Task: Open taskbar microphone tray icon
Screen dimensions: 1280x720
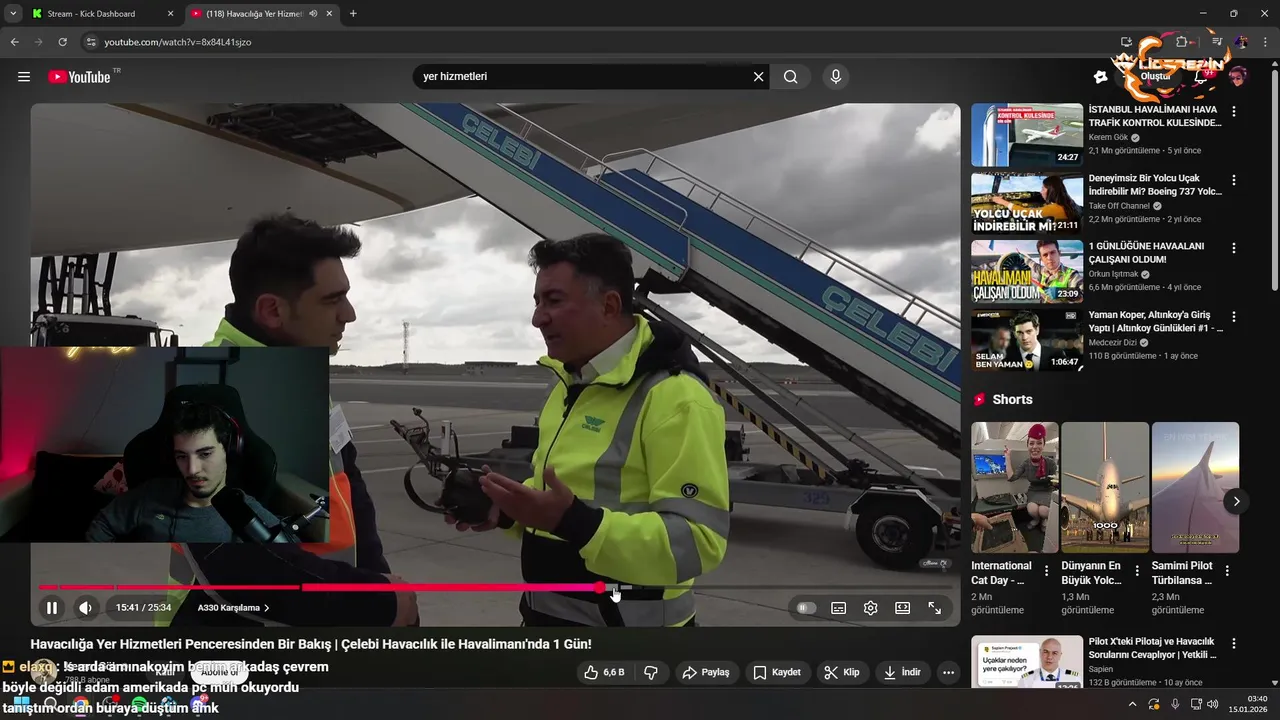Action: (x=1175, y=704)
